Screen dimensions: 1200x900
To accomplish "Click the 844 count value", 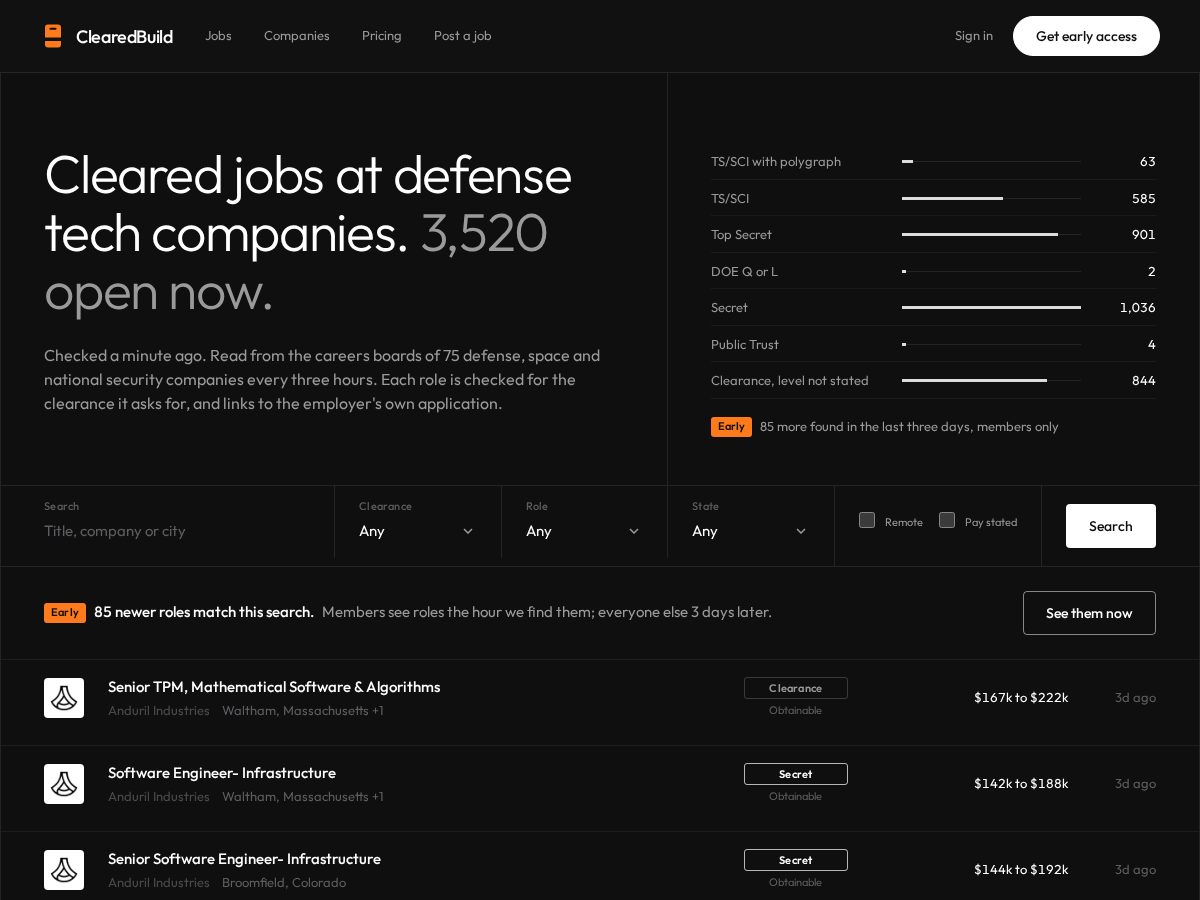I will click(1144, 380).
